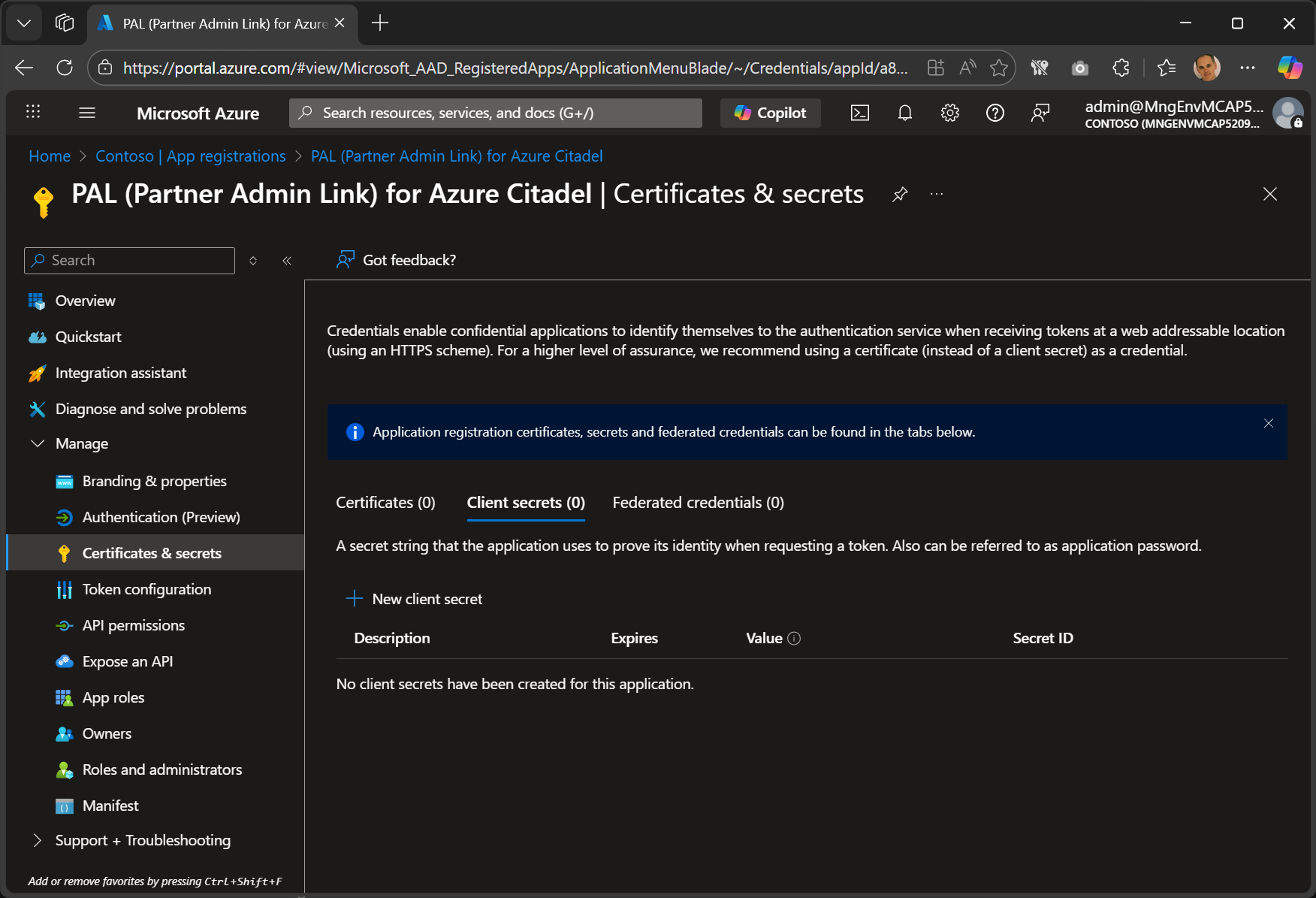Select Token configuration in the sidebar
1316x898 pixels.
click(x=146, y=589)
